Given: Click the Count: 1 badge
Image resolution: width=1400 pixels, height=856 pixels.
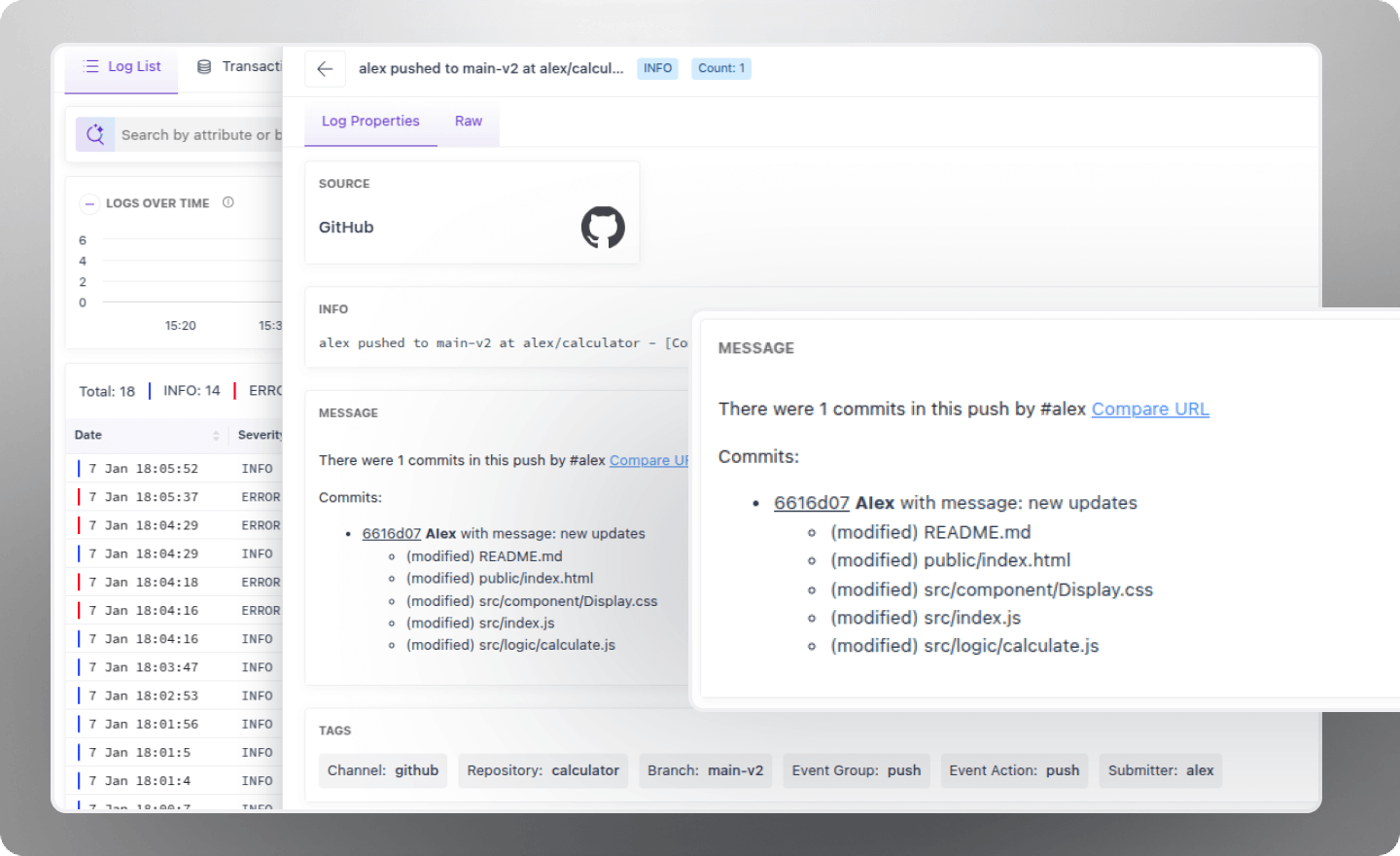Looking at the screenshot, I should (721, 68).
